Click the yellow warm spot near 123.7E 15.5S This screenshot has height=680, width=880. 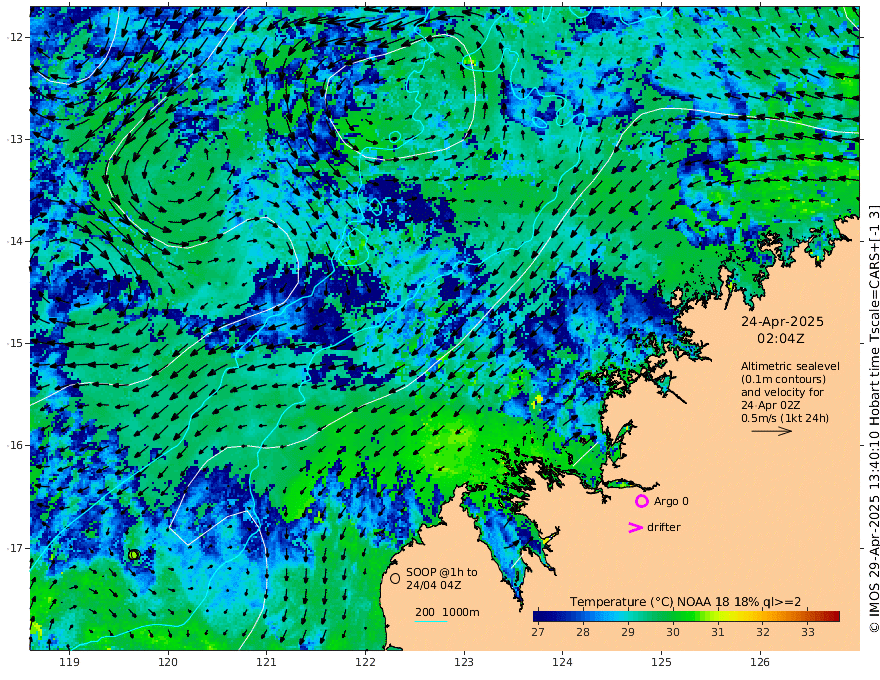pos(538,399)
